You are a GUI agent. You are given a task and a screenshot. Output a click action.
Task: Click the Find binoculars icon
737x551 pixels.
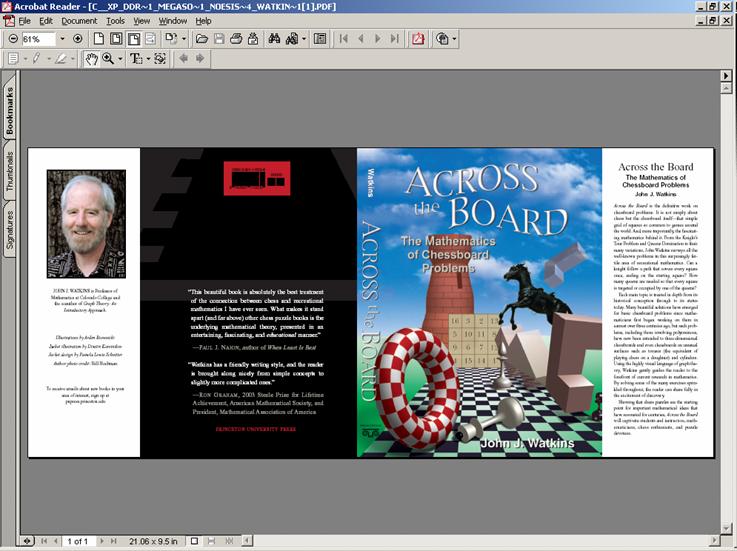click(x=275, y=39)
